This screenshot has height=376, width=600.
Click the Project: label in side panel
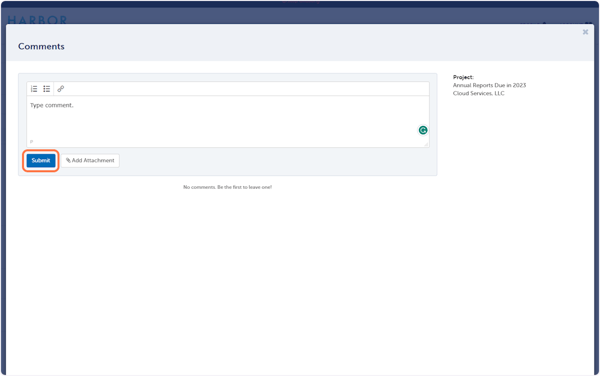click(463, 77)
